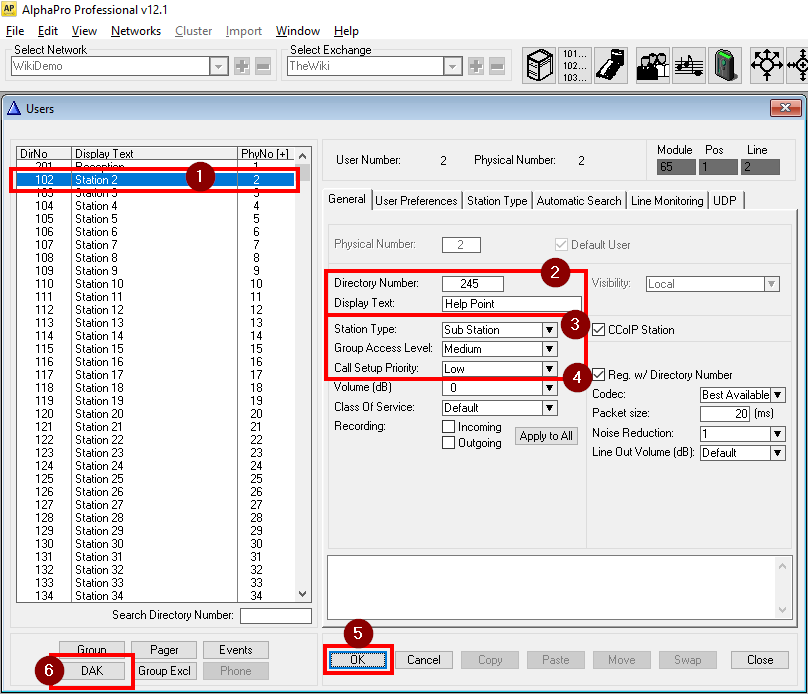Expand the Group Access Level dropdown

549,349
